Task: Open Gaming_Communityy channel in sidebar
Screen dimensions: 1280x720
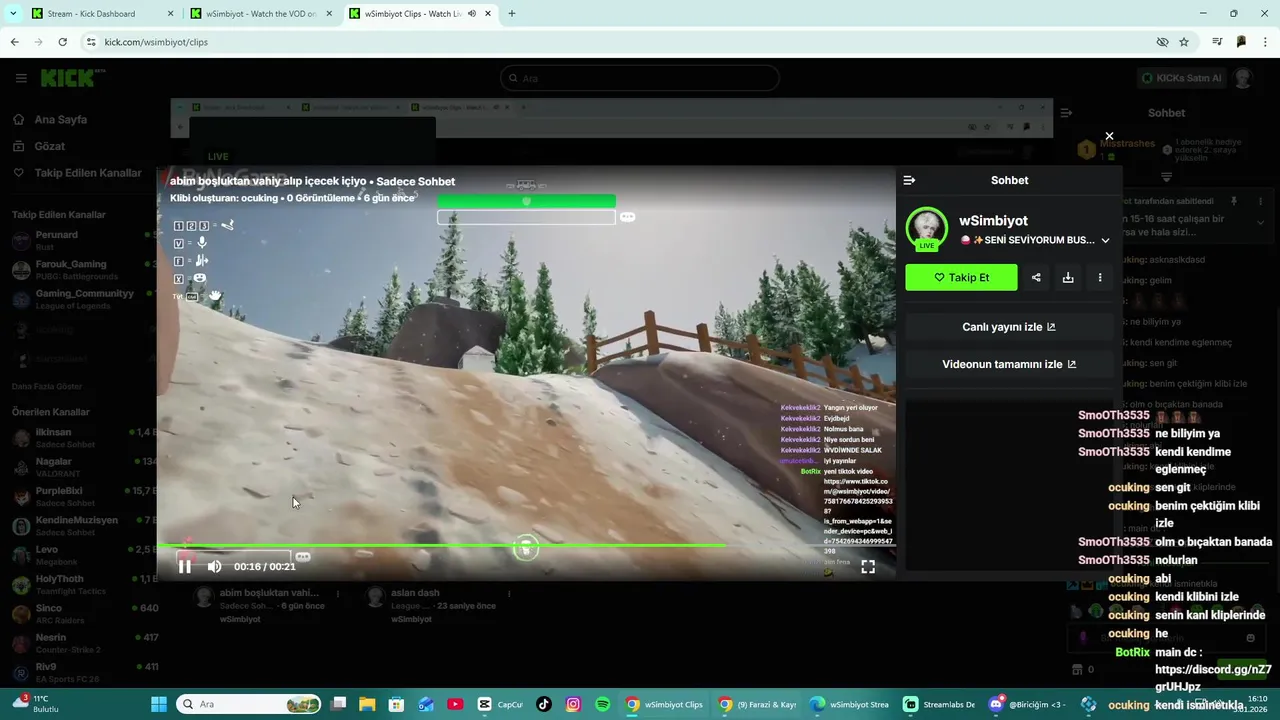Action: click(84, 299)
